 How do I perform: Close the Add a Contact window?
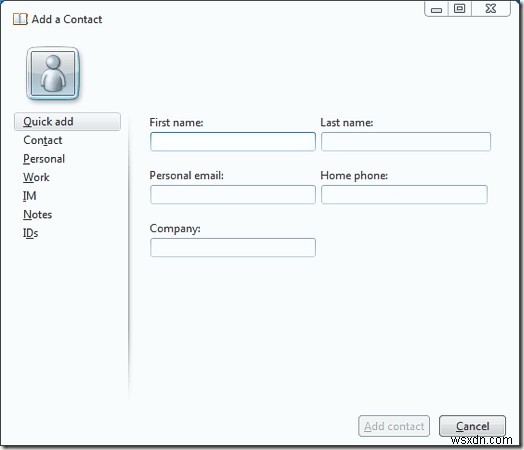pyautogui.click(x=491, y=9)
